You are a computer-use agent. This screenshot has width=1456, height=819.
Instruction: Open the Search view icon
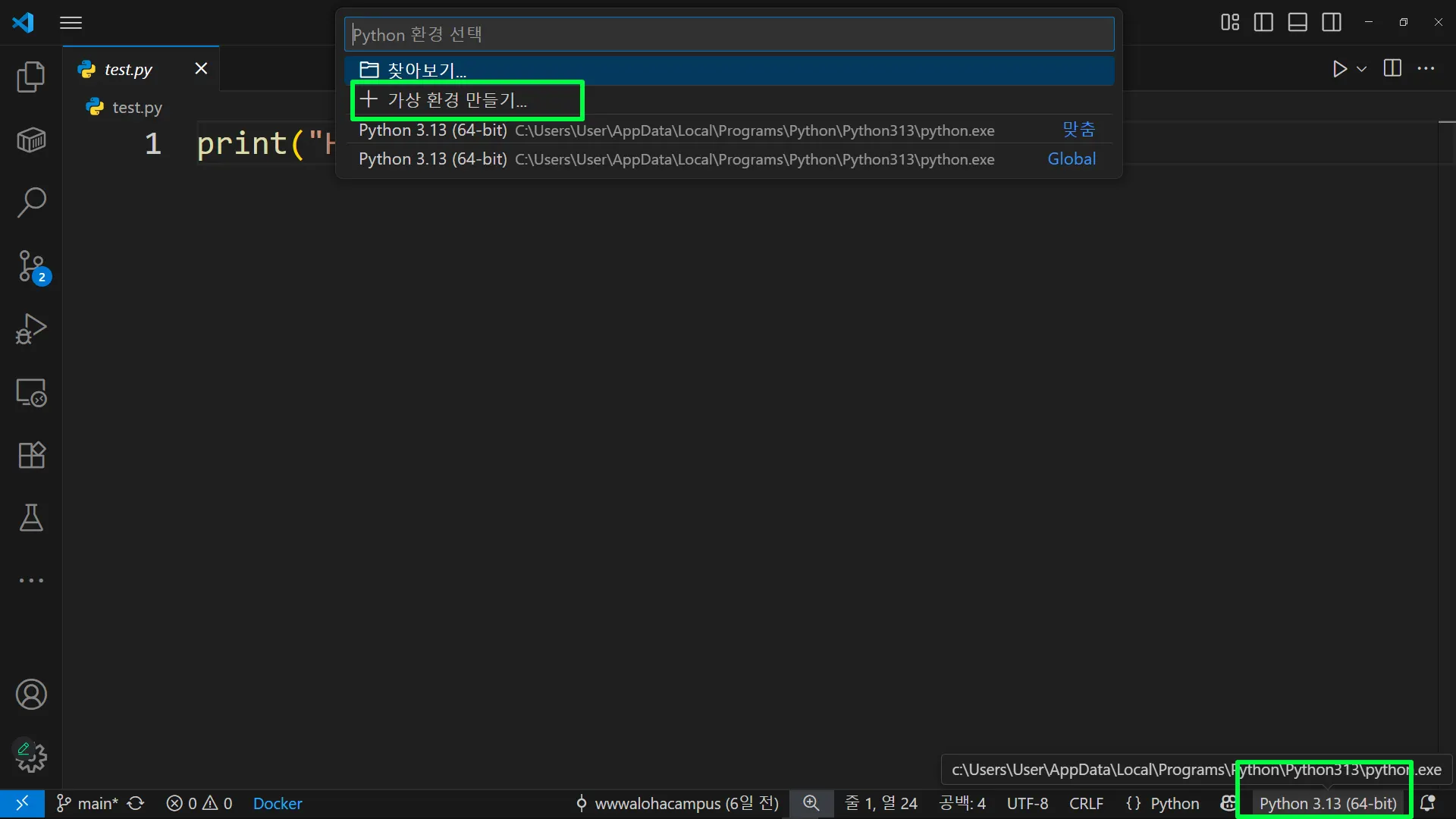point(31,202)
